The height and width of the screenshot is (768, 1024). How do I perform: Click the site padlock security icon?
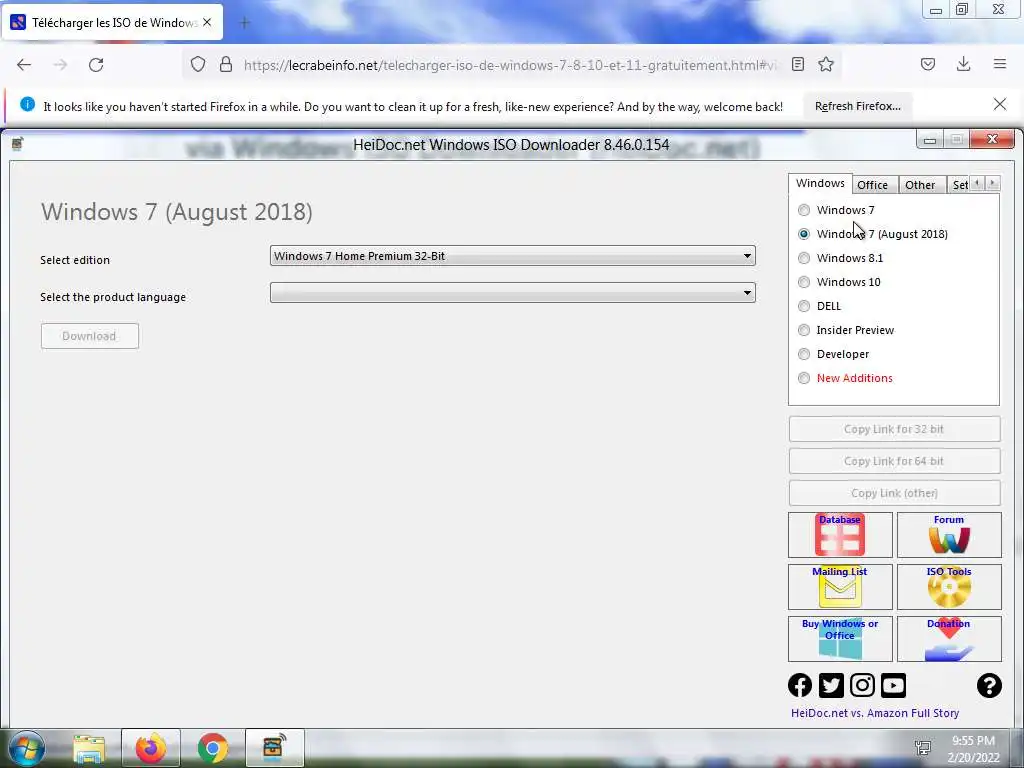pyautogui.click(x=226, y=64)
